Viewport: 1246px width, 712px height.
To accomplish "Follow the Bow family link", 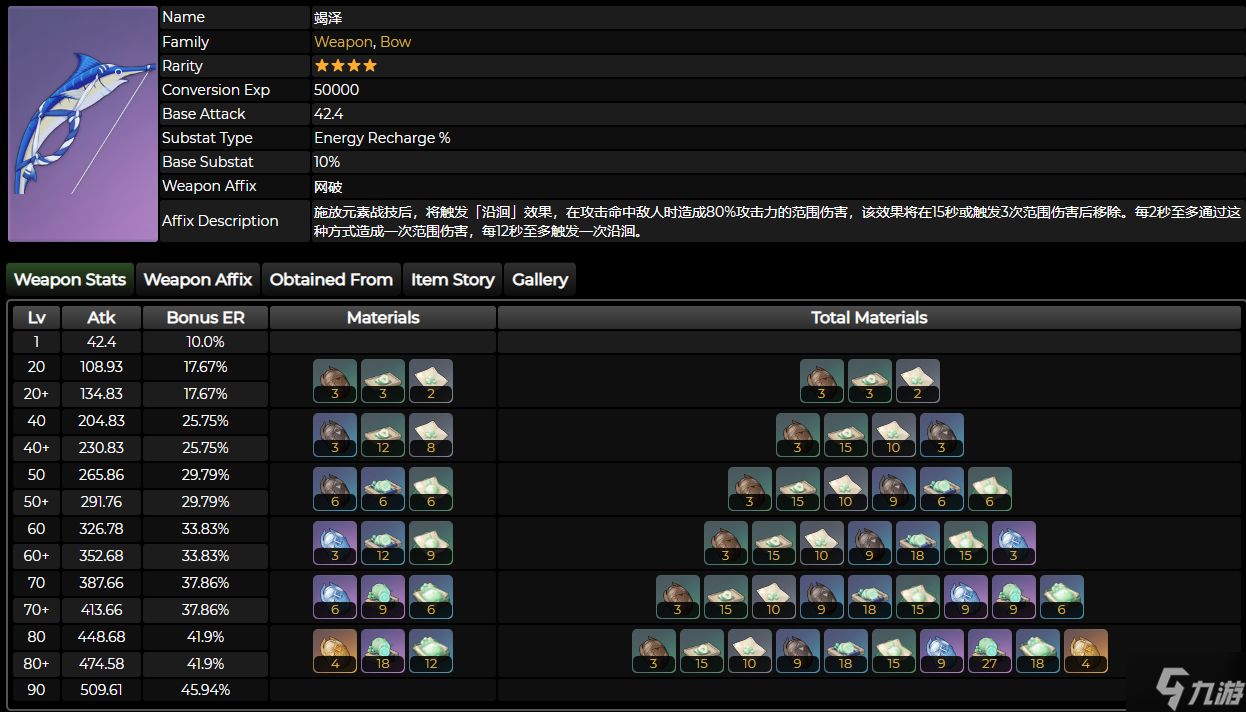I will (x=396, y=42).
